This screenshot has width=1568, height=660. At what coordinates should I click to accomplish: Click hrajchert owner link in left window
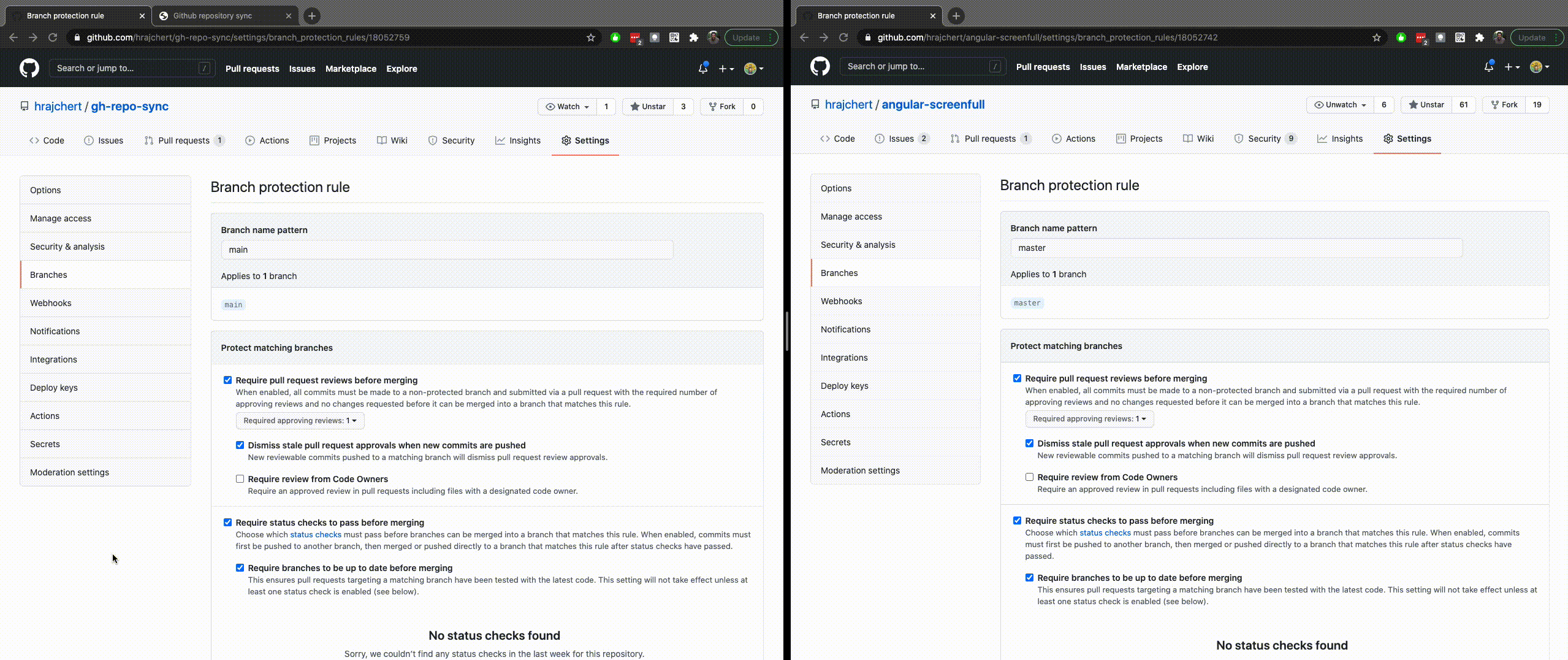tap(58, 106)
